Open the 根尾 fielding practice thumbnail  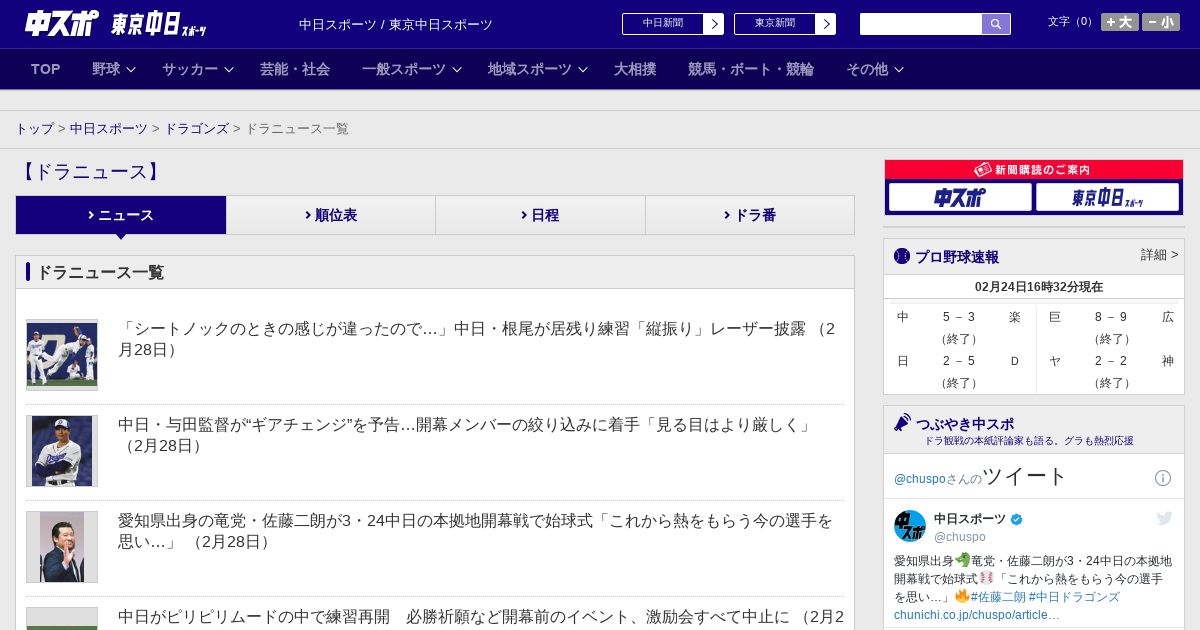pyautogui.click(x=62, y=354)
